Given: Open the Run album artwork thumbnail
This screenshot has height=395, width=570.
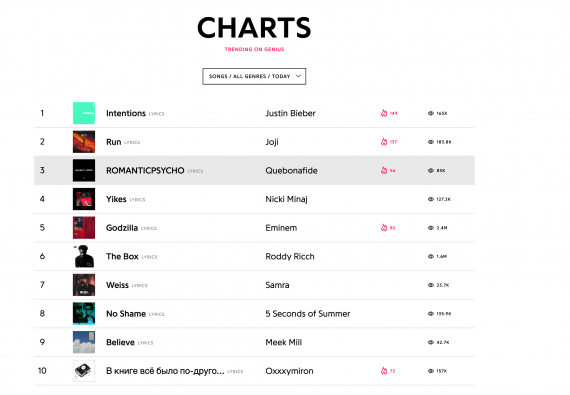Looking at the screenshot, I should click(84, 142).
